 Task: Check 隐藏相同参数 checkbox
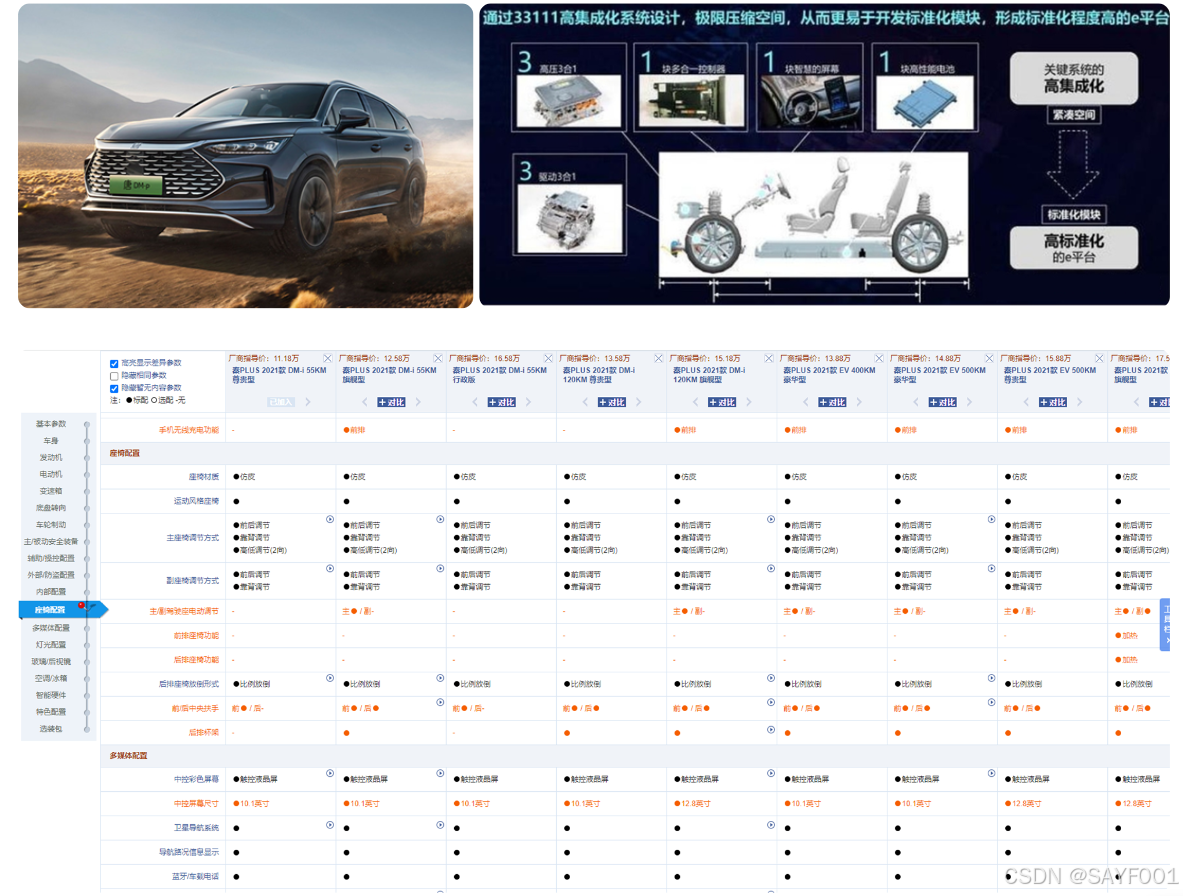[x=114, y=376]
